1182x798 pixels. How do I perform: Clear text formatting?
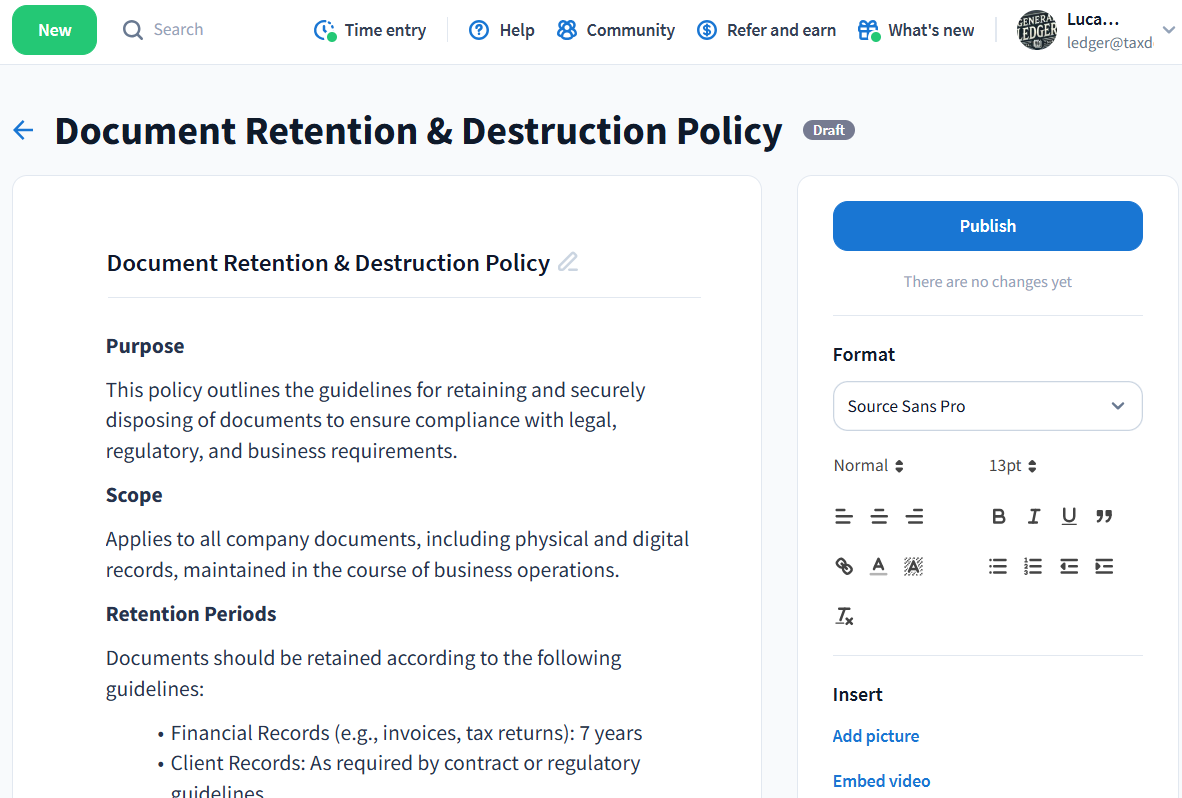(844, 616)
